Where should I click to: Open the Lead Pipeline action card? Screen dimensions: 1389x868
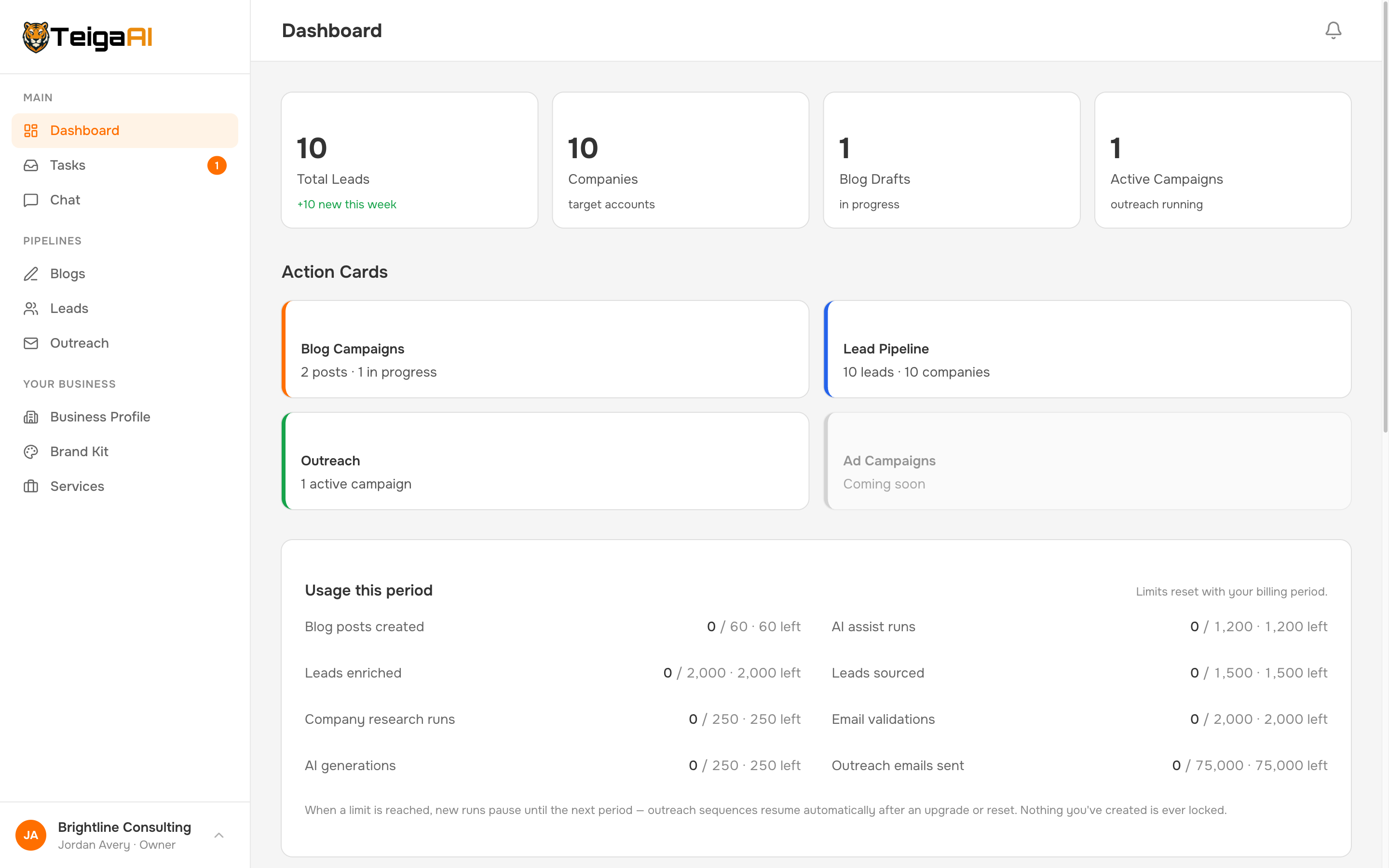click(x=1087, y=349)
